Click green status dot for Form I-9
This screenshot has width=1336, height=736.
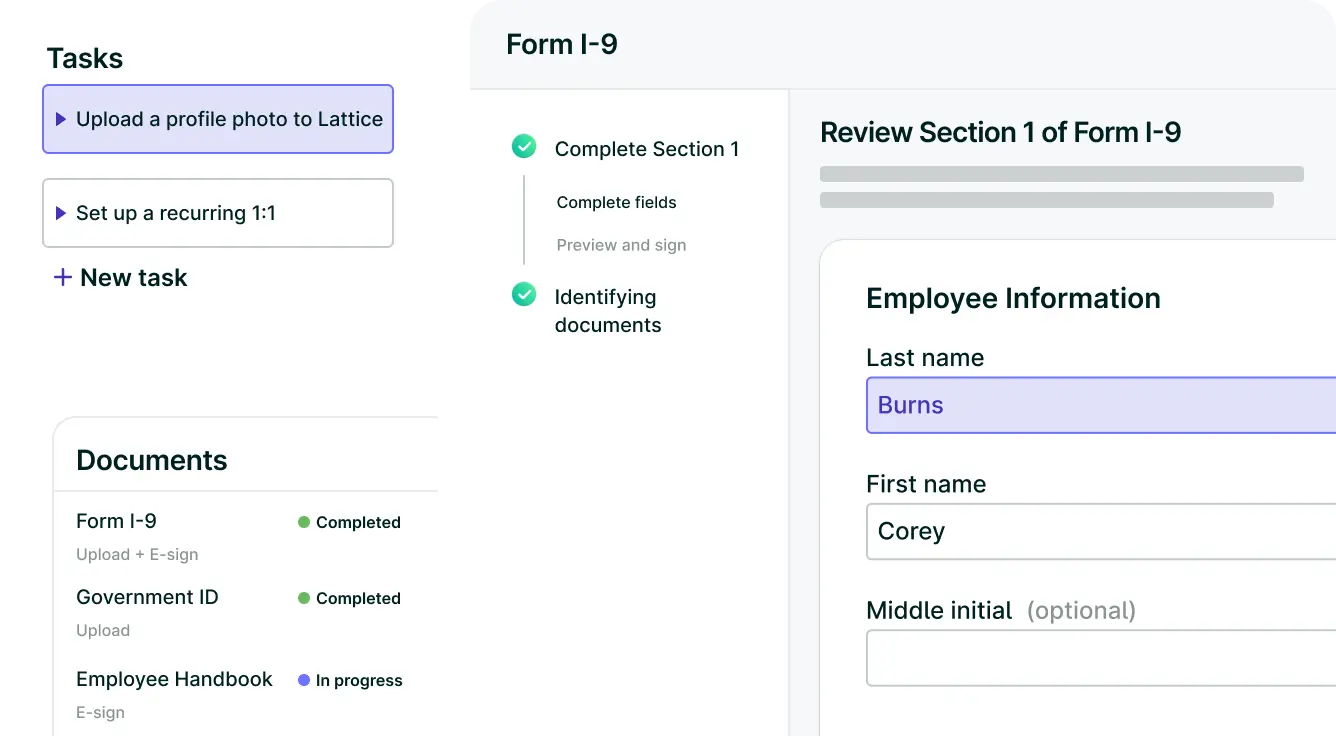pos(304,522)
